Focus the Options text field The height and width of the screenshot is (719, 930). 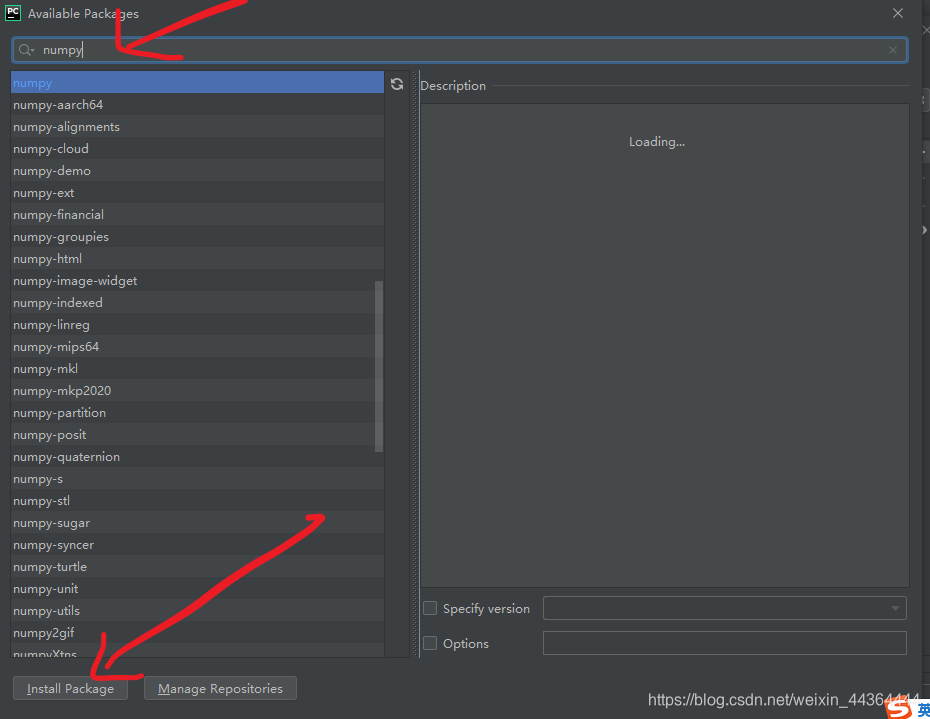(724, 643)
